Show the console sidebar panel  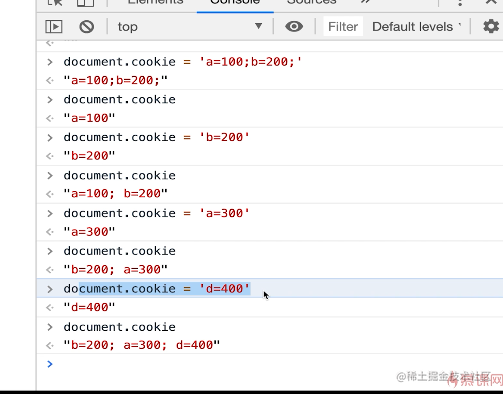click(54, 27)
